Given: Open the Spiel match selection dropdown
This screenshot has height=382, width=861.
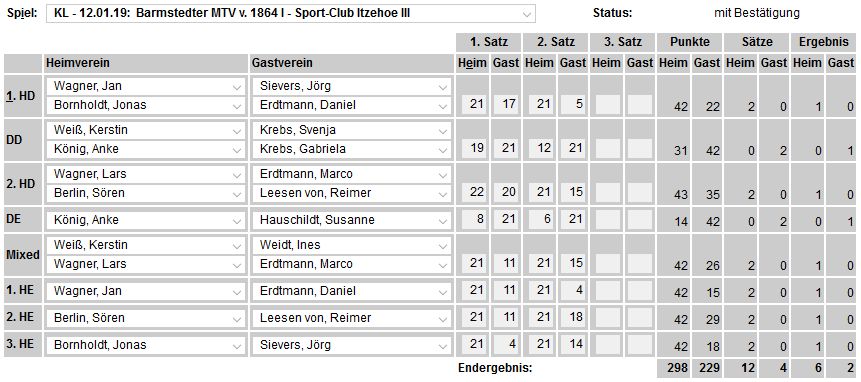Looking at the screenshot, I should [x=290, y=13].
